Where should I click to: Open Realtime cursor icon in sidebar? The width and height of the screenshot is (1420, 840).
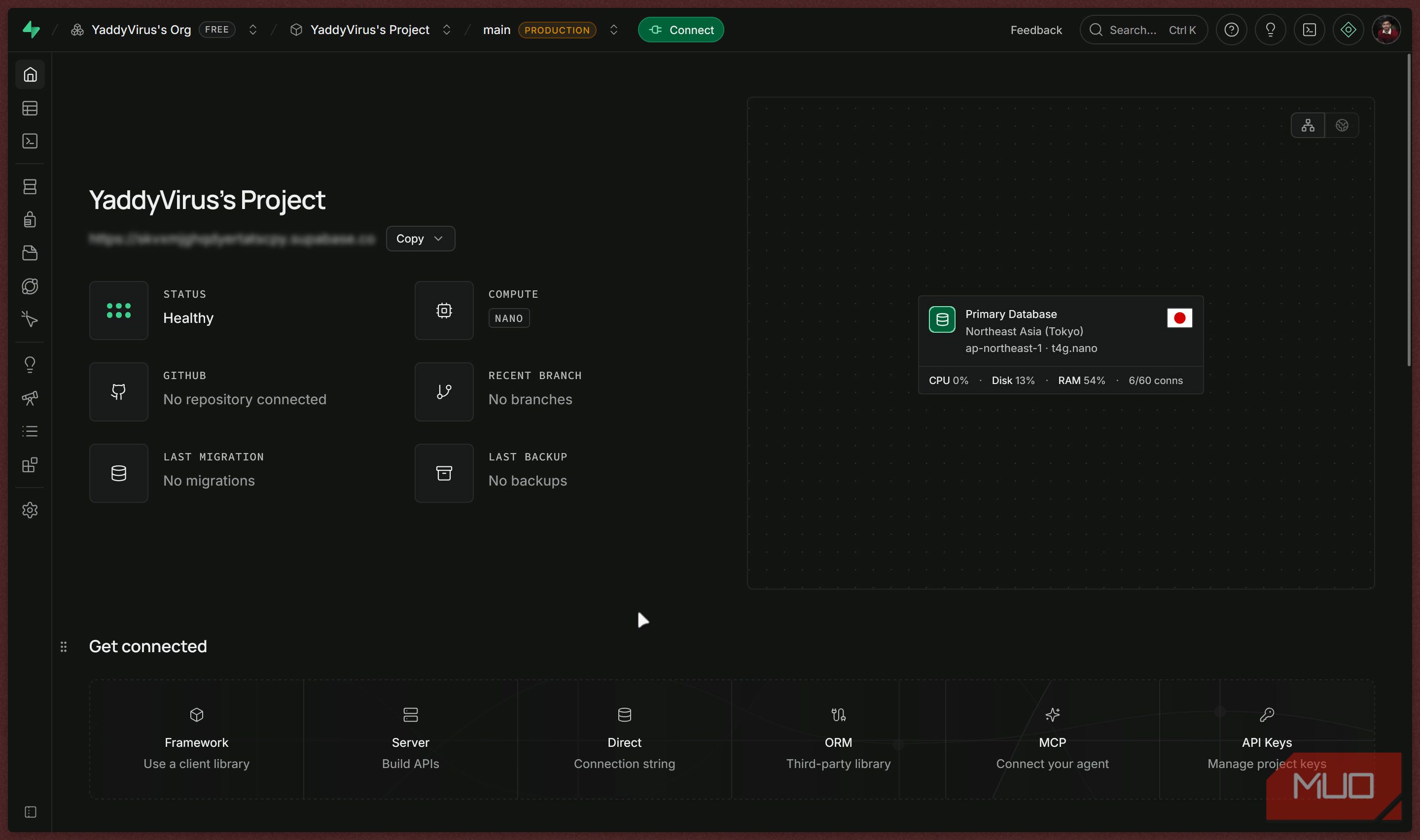pyautogui.click(x=30, y=319)
